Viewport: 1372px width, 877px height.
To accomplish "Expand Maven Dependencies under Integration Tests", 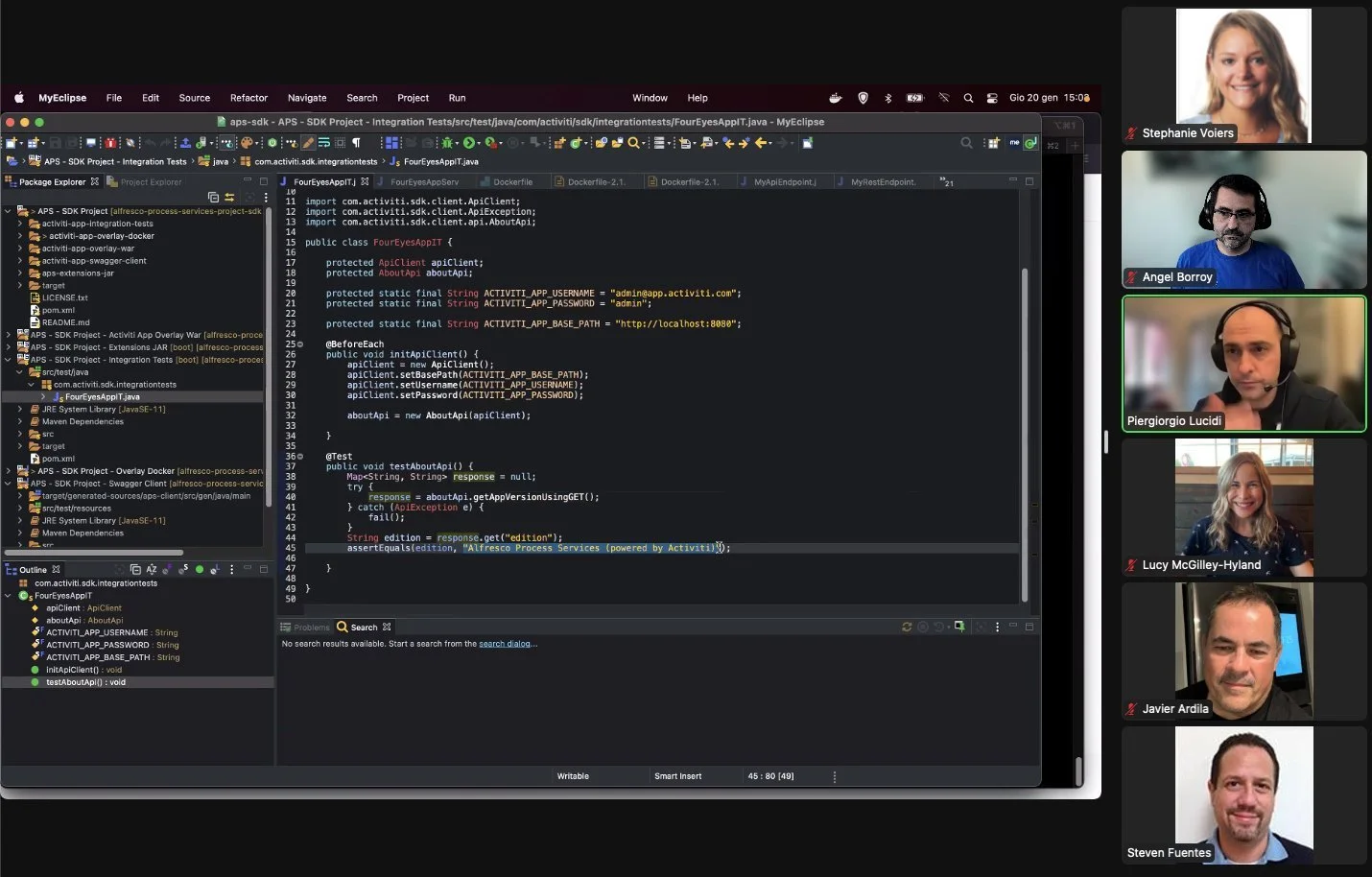I will click(20, 422).
